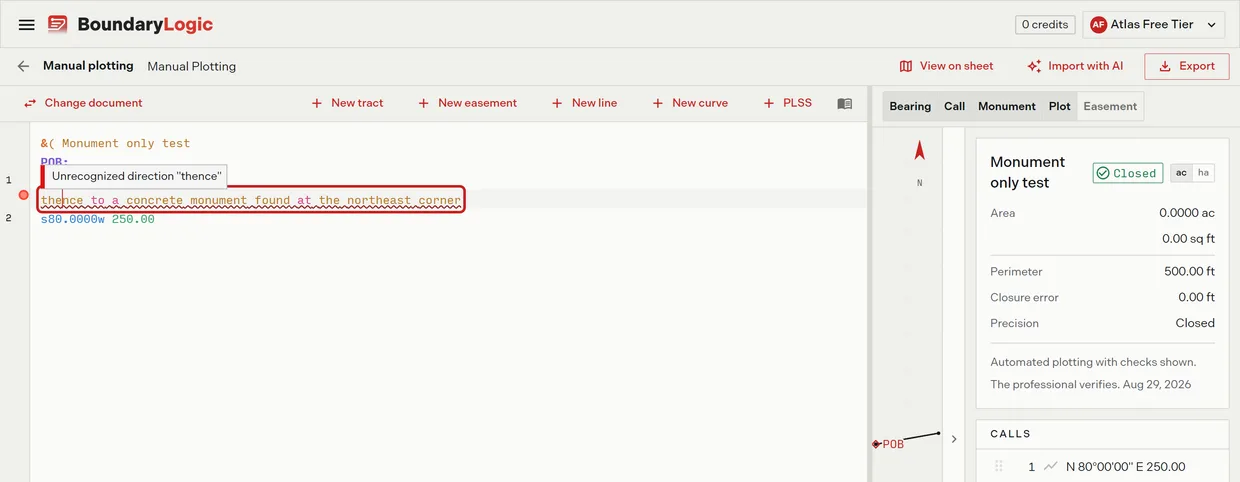Open View on sheet
1240x482 pixels.
click(946, 66)
